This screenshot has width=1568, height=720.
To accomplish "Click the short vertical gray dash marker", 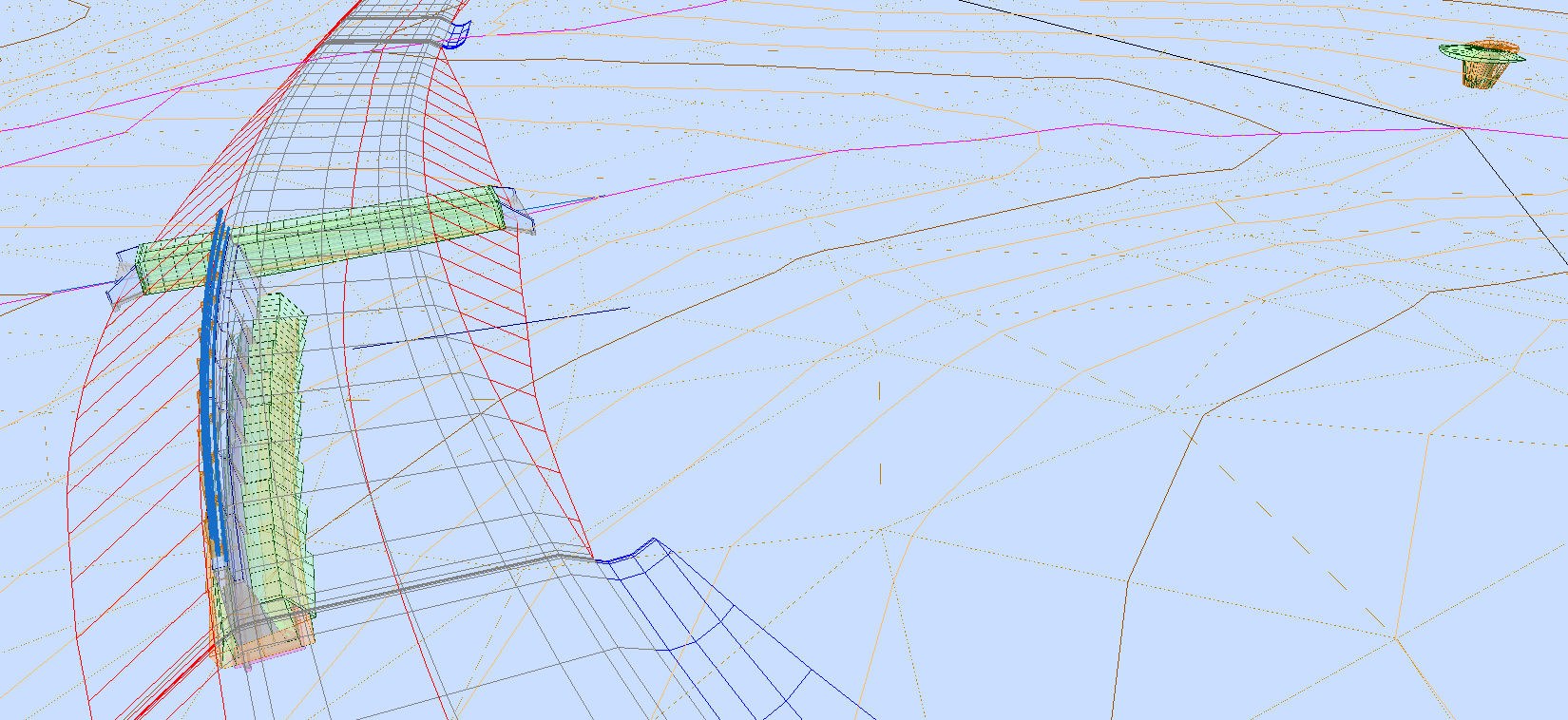I will pyautogui.click(x=879, y=390).
